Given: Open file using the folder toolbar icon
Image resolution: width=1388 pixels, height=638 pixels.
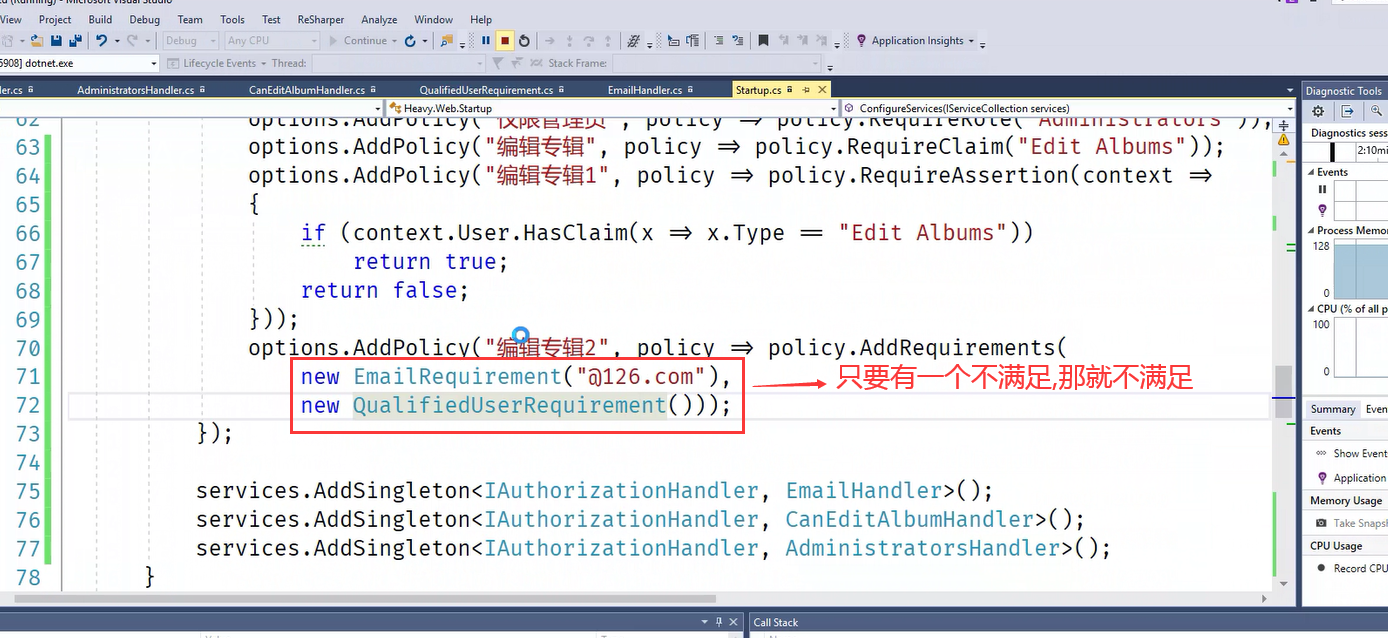Looking at the screenshot, I should tap(37, 41).
